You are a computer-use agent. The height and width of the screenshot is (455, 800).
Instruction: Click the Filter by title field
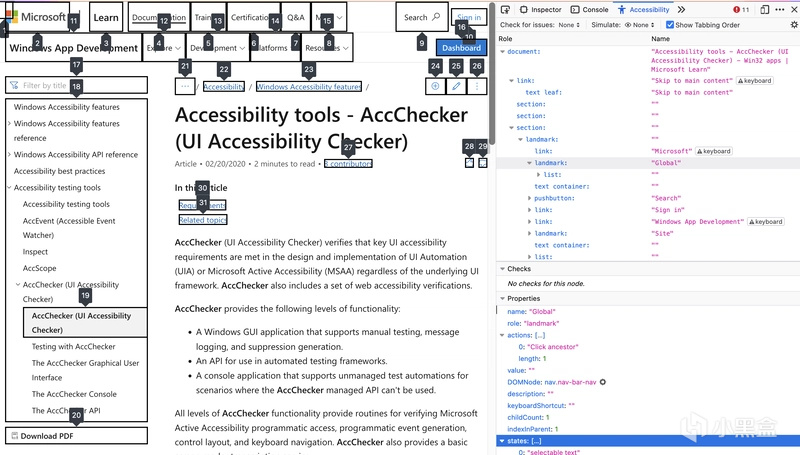coord(77,85)
